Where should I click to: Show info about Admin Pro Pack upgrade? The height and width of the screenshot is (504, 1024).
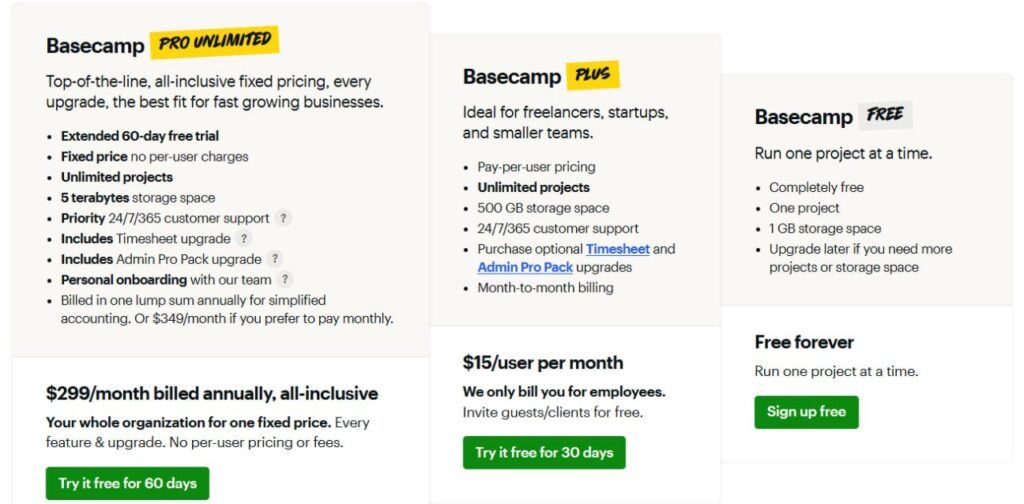(x=275, y=259)
